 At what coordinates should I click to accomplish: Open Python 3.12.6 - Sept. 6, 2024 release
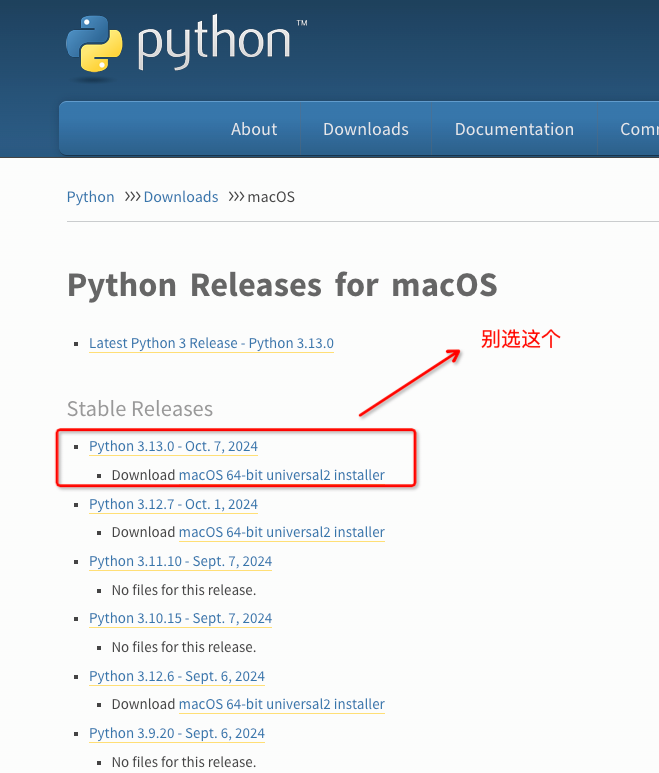click(176, 676)
